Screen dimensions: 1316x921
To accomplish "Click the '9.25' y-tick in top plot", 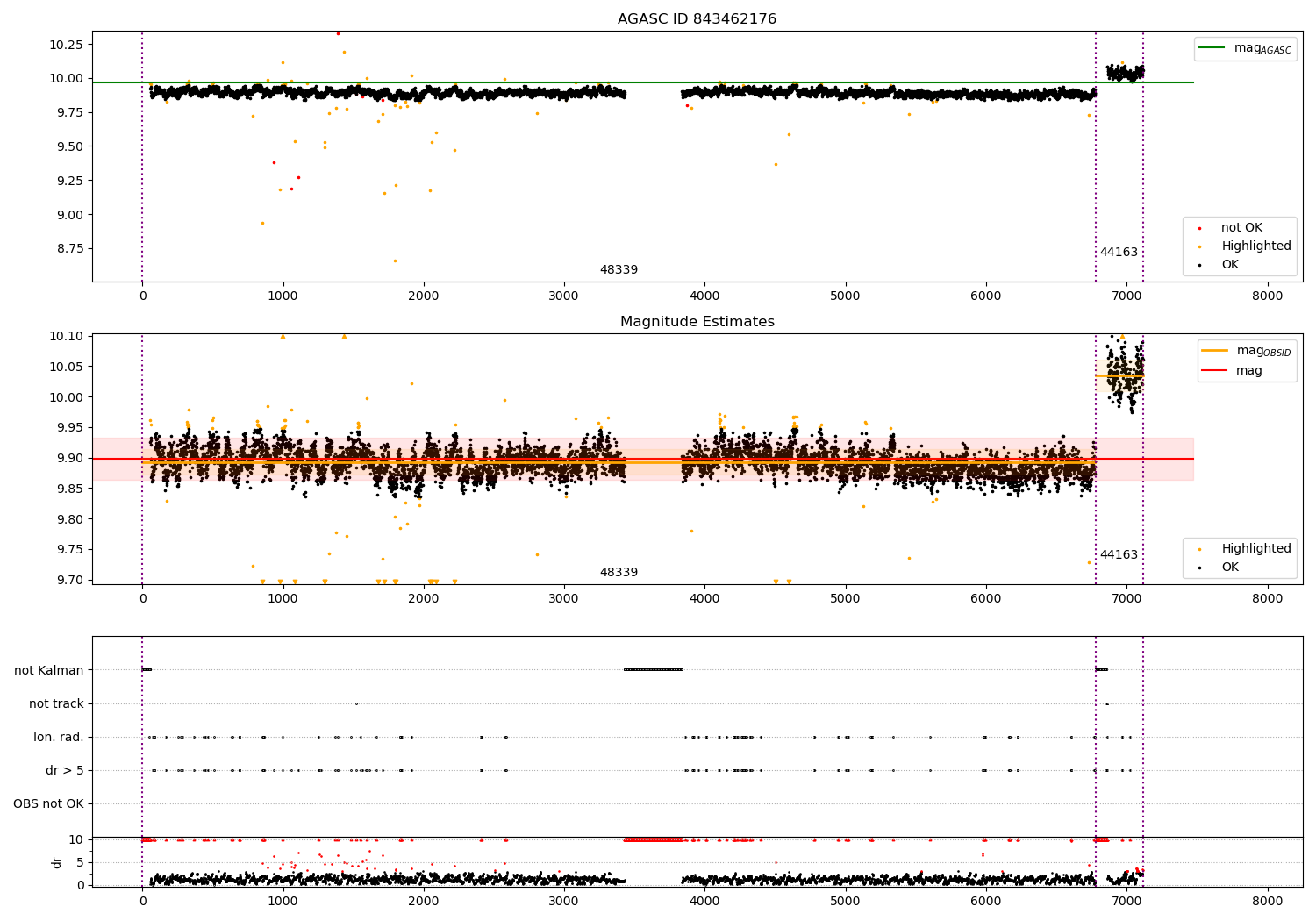I will 70,181.
